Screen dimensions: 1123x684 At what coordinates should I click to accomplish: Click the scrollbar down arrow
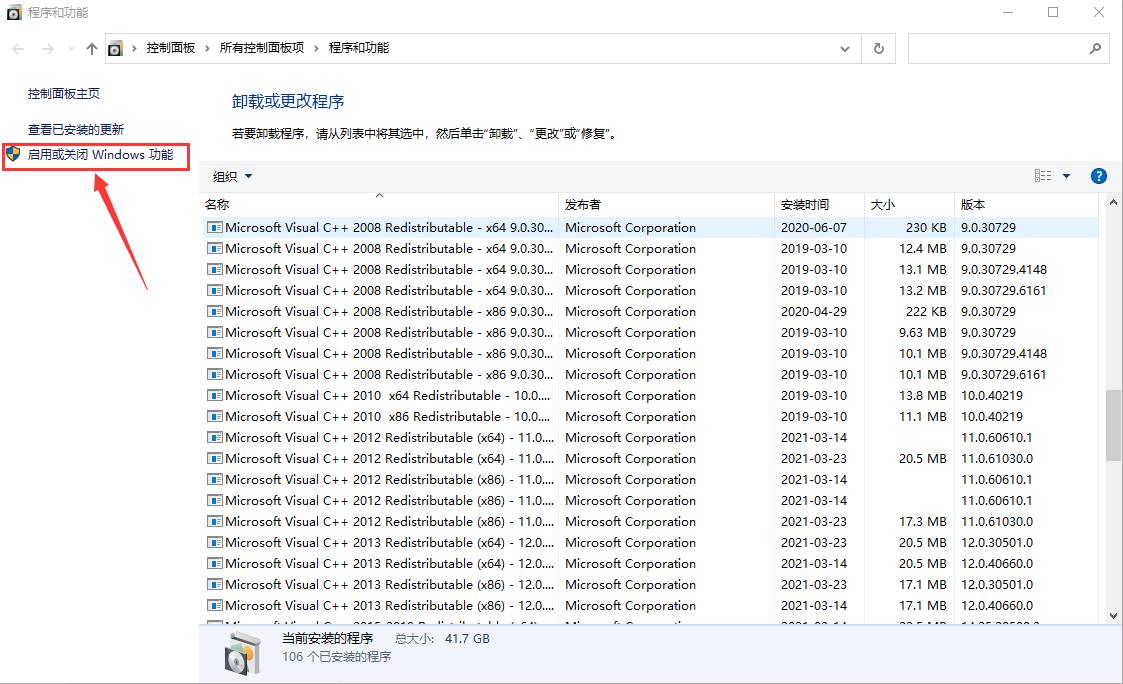click(1111, 616)
